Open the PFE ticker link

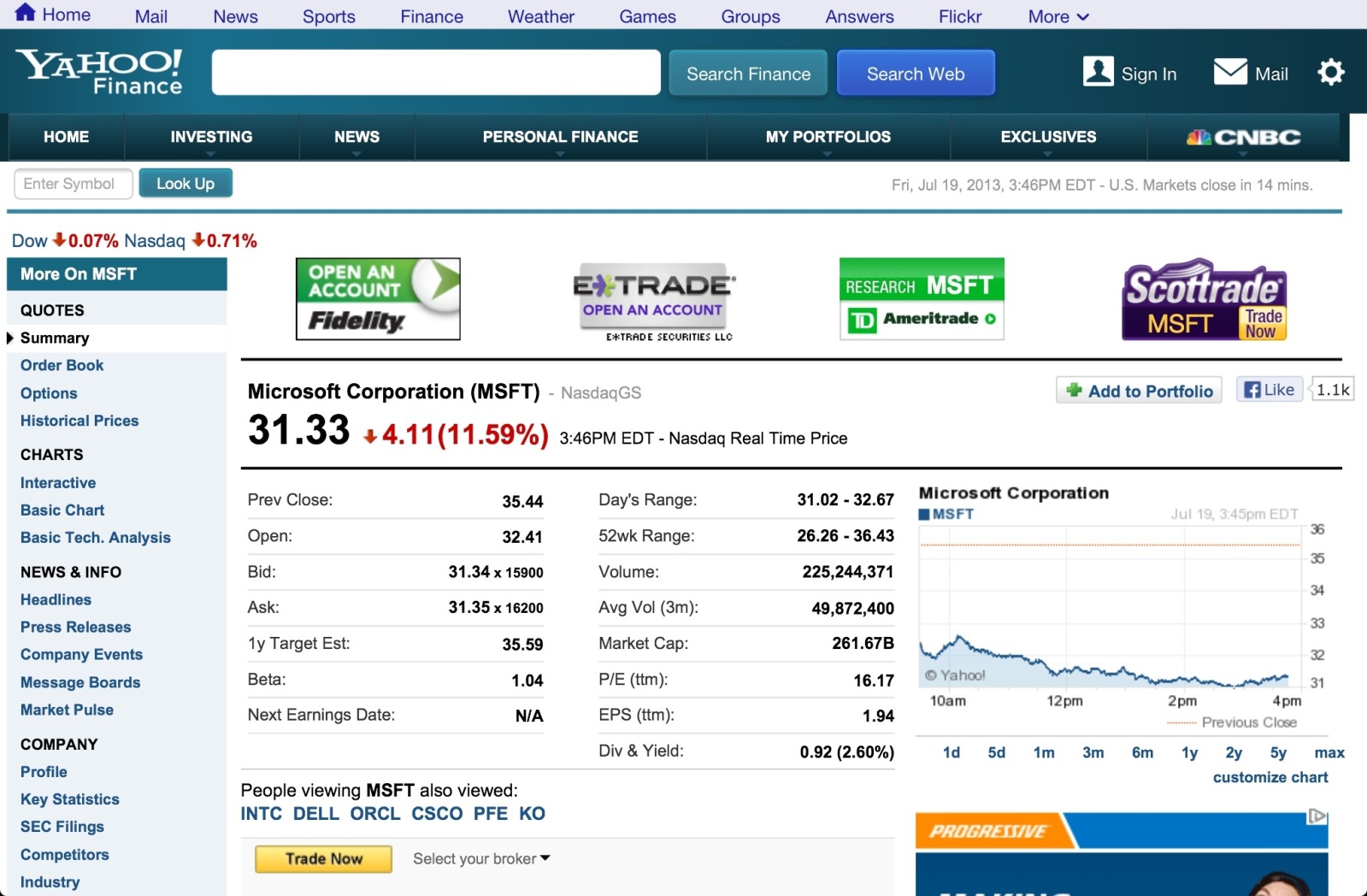491,814
